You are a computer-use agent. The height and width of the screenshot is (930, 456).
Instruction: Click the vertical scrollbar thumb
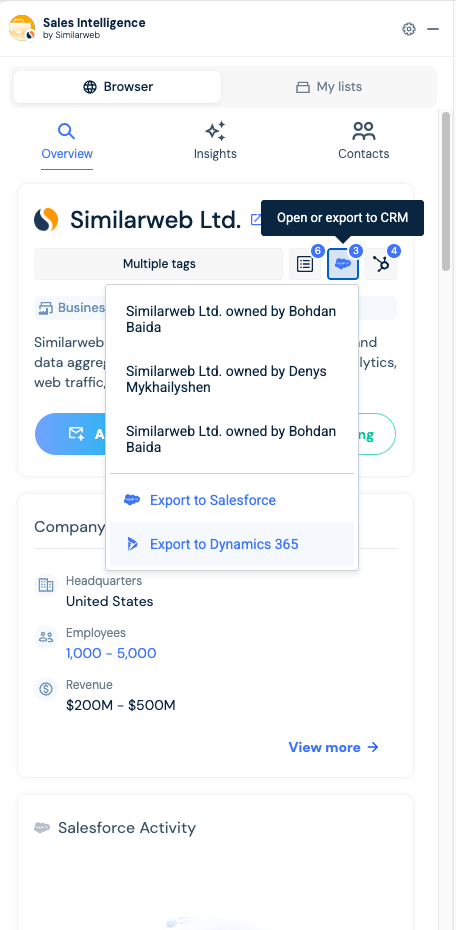pyautogui.click(x=447, y=190)
